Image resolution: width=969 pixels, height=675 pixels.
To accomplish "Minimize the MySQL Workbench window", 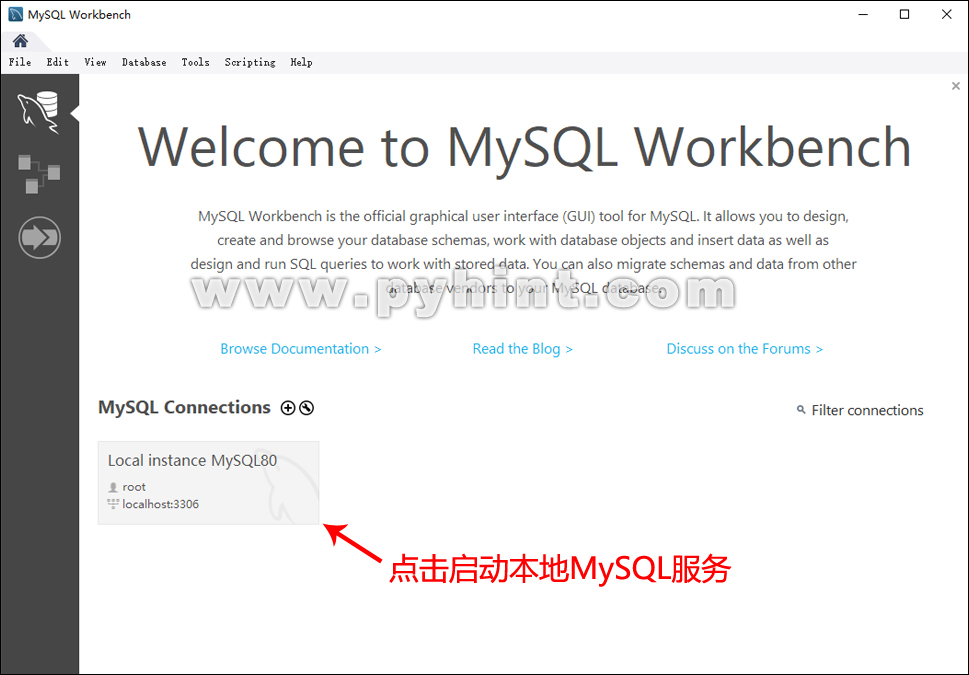I will pyautogui.click(x=863, y=14).
